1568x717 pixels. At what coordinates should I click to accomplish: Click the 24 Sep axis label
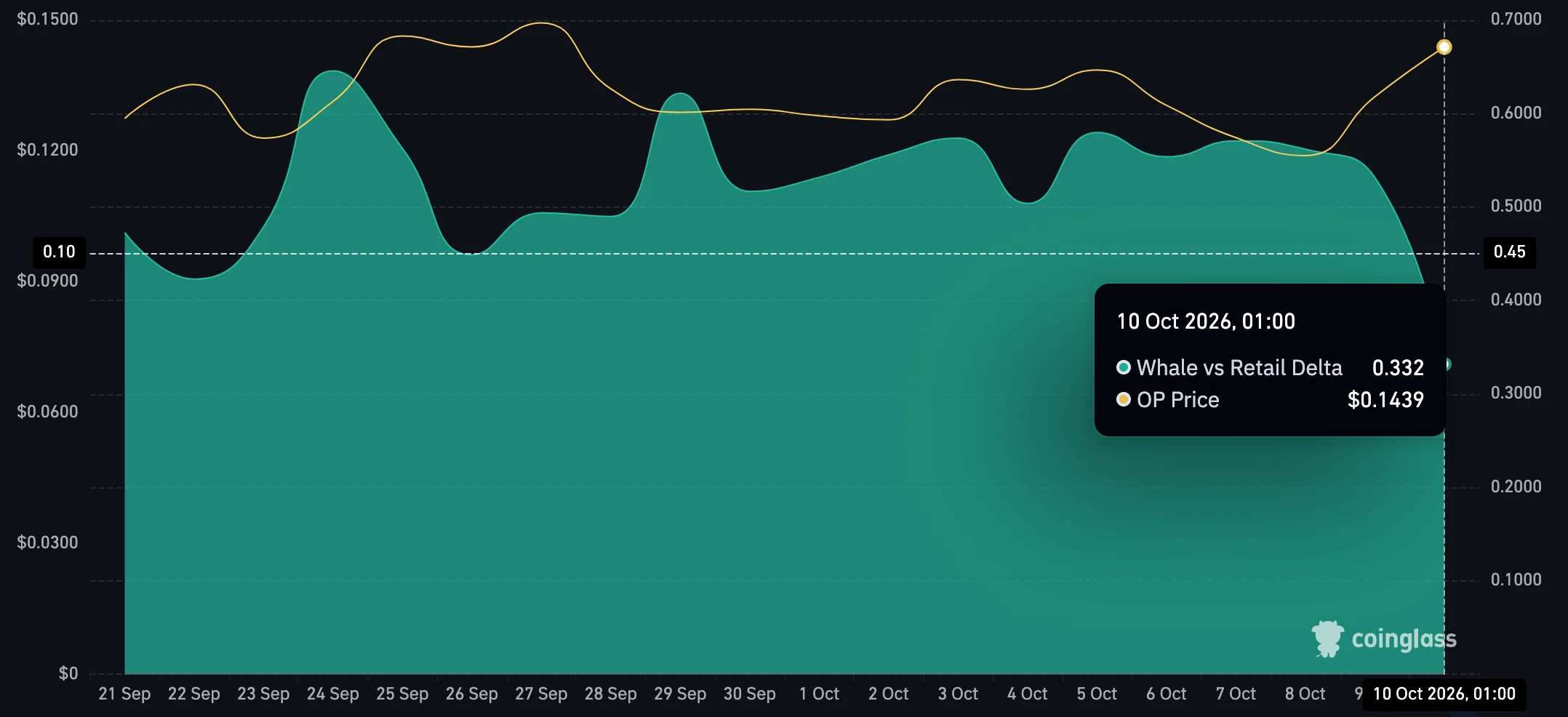click(x=333, y=694)
